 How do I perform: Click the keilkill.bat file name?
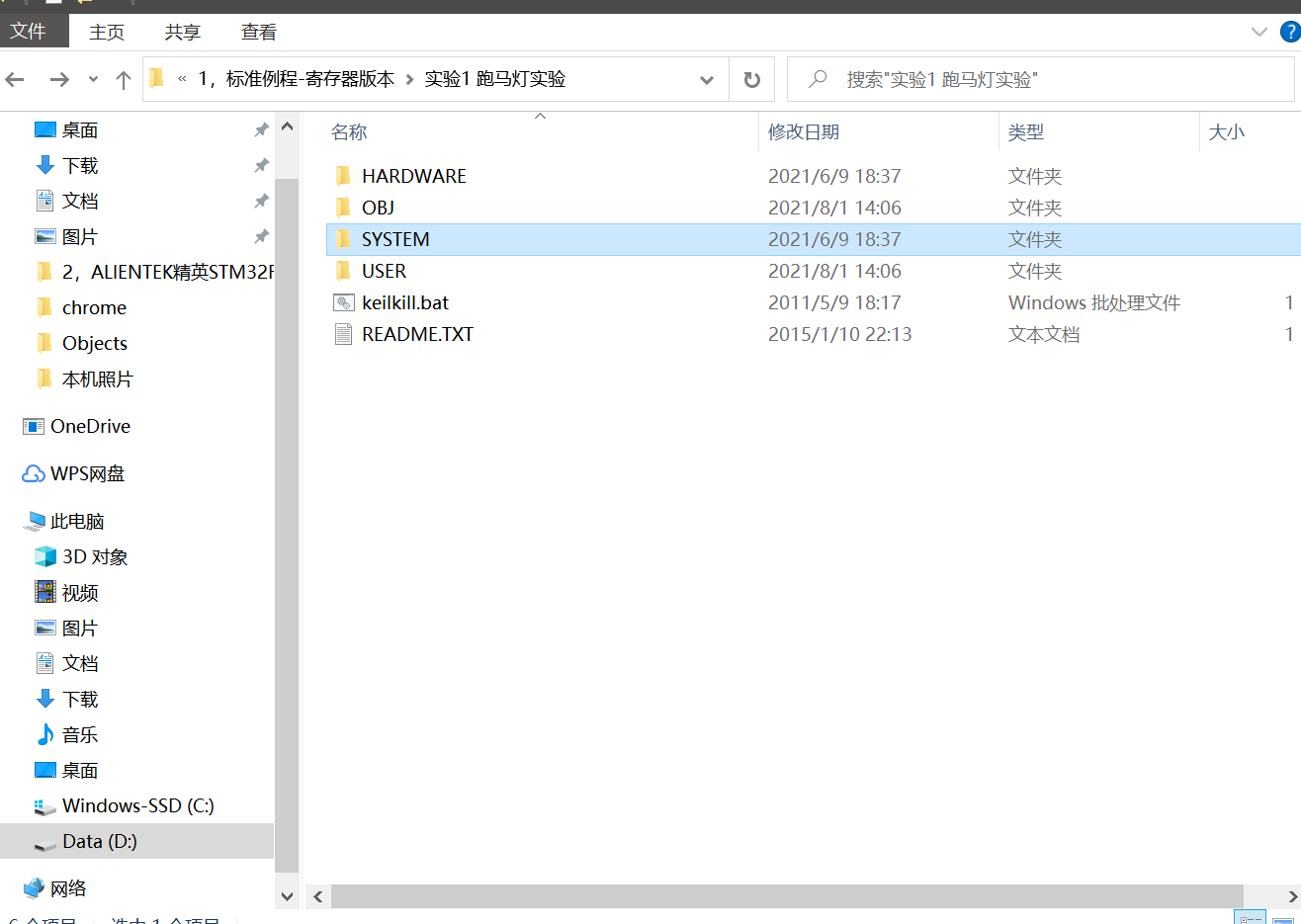tap(405, 302)
